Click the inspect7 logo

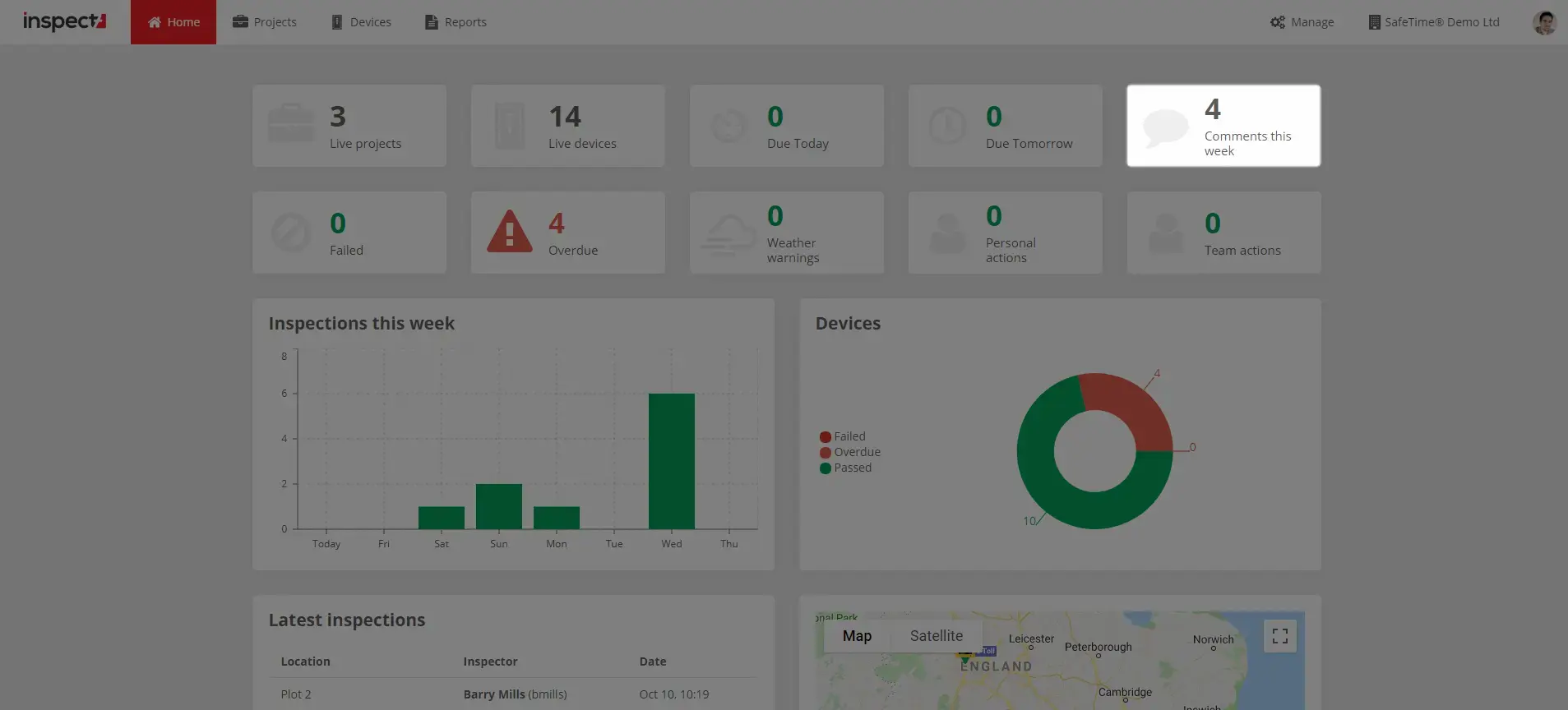[64, 21]
